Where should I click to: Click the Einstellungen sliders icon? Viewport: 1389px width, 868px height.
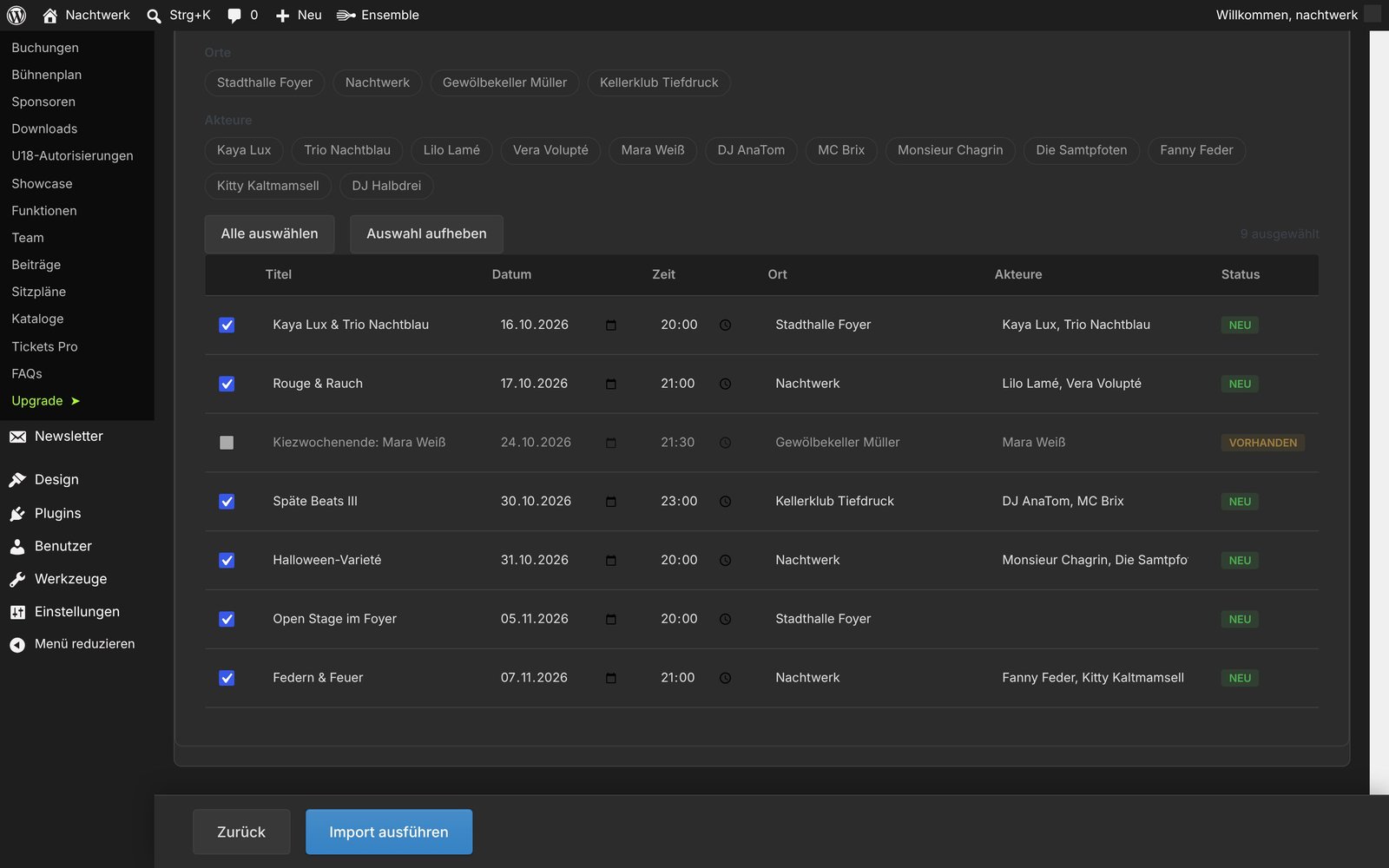click(x=17, y=612)
